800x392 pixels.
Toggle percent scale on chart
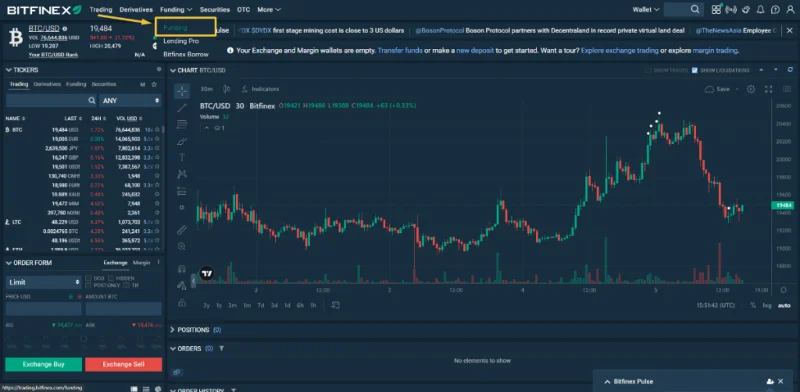(753, 305)
